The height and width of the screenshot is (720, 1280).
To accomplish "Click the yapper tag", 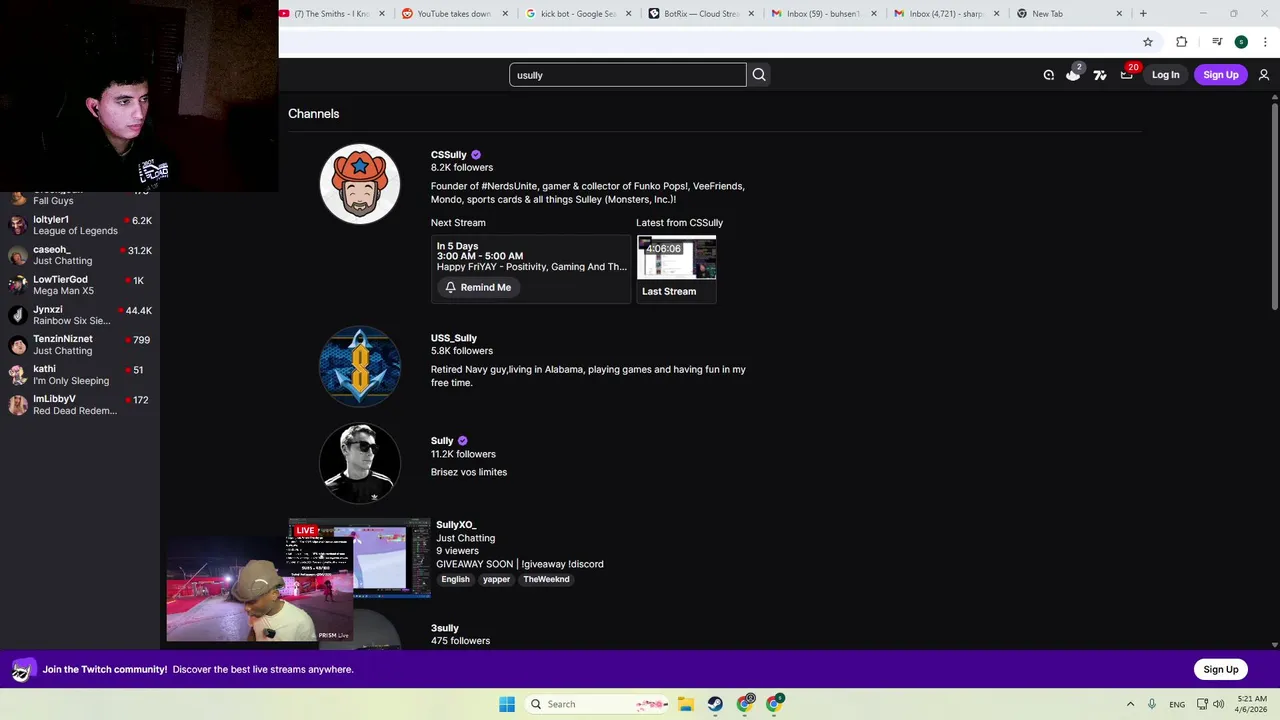I will click(x=496, y=579).
